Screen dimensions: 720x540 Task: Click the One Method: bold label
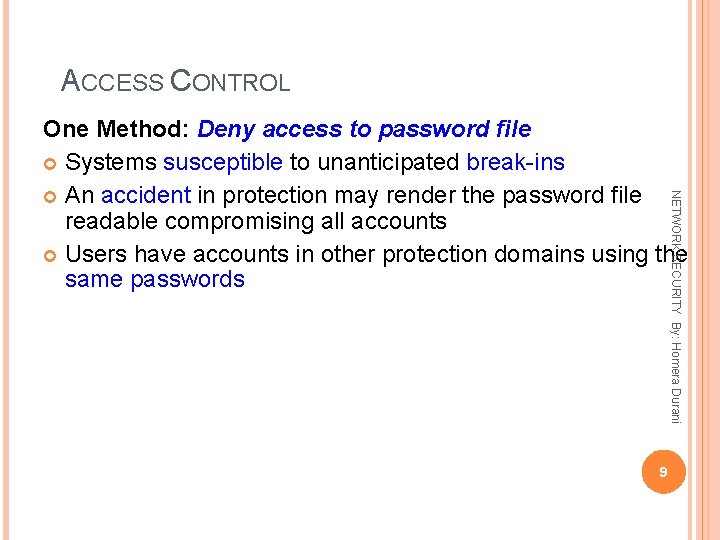pyautogui.click(x=116, y=129)
